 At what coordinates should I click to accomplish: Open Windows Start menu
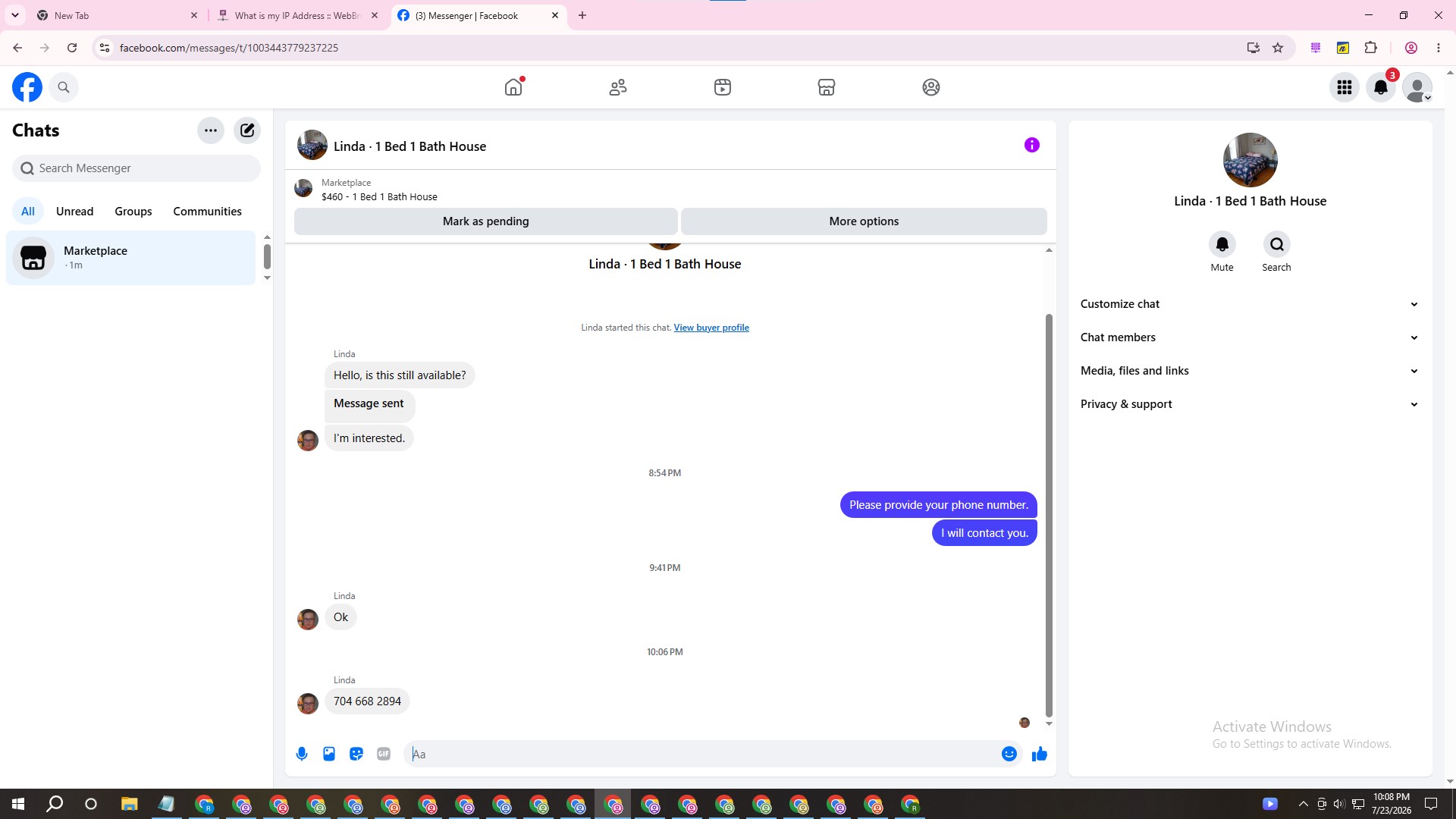pos(18,804)
